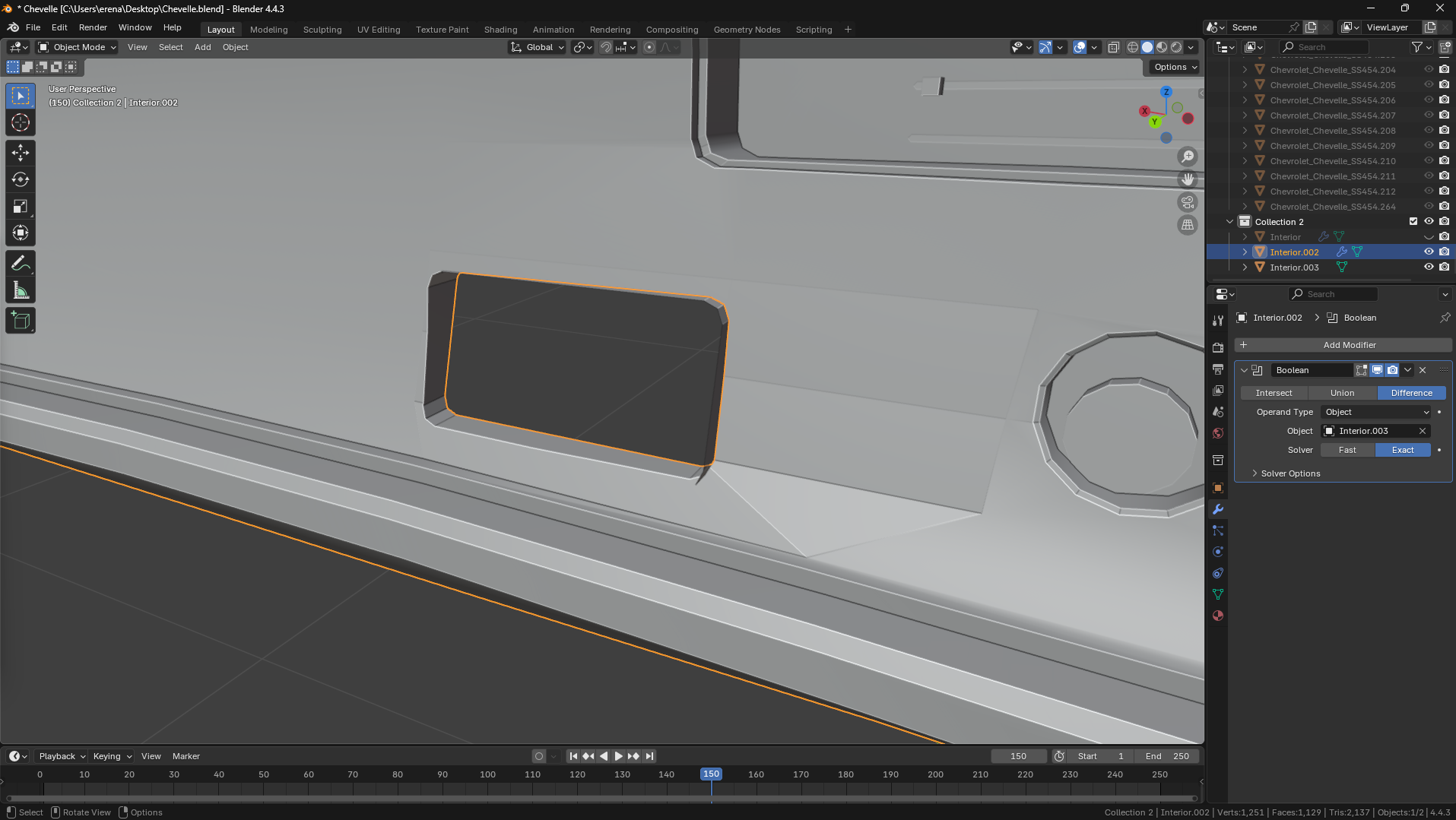The width and height of the screenshot is (1456, 820).
Task: Set Boolean operation to Intersect
Action: pos(1274,393)
